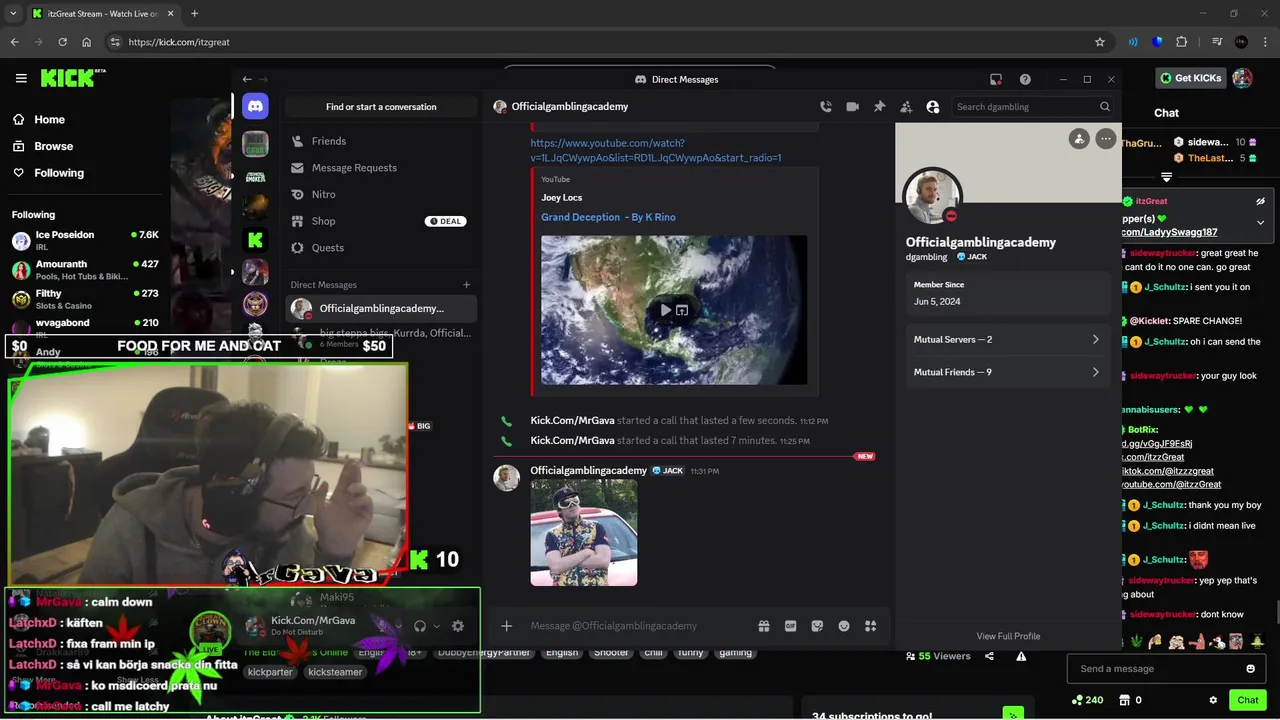Expand Mutual Servers — 2
The height and width of the screenshot is (720, 1280).
pyautogui.click(x=1007, y=340)
